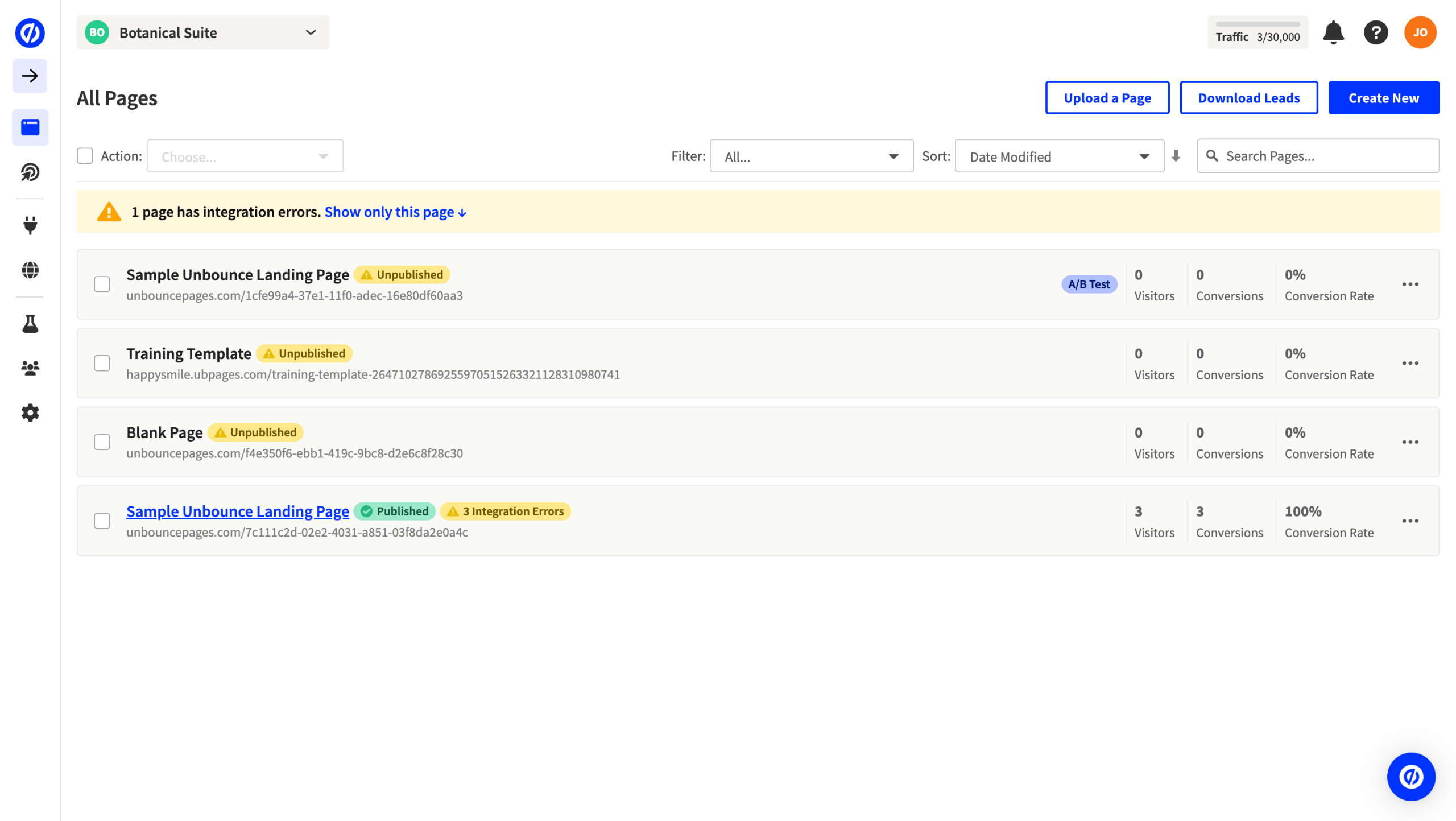Open the Sort Date Modified dropdown
The height and width of the screenshot is (821, 1456).
pyautogui.click(x=1058, y=156)
